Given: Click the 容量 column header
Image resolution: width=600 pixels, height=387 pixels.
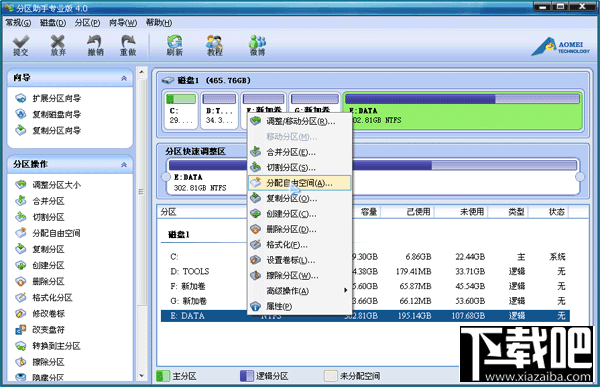Looking at the screenshot, I should click(x=368, y=212).
